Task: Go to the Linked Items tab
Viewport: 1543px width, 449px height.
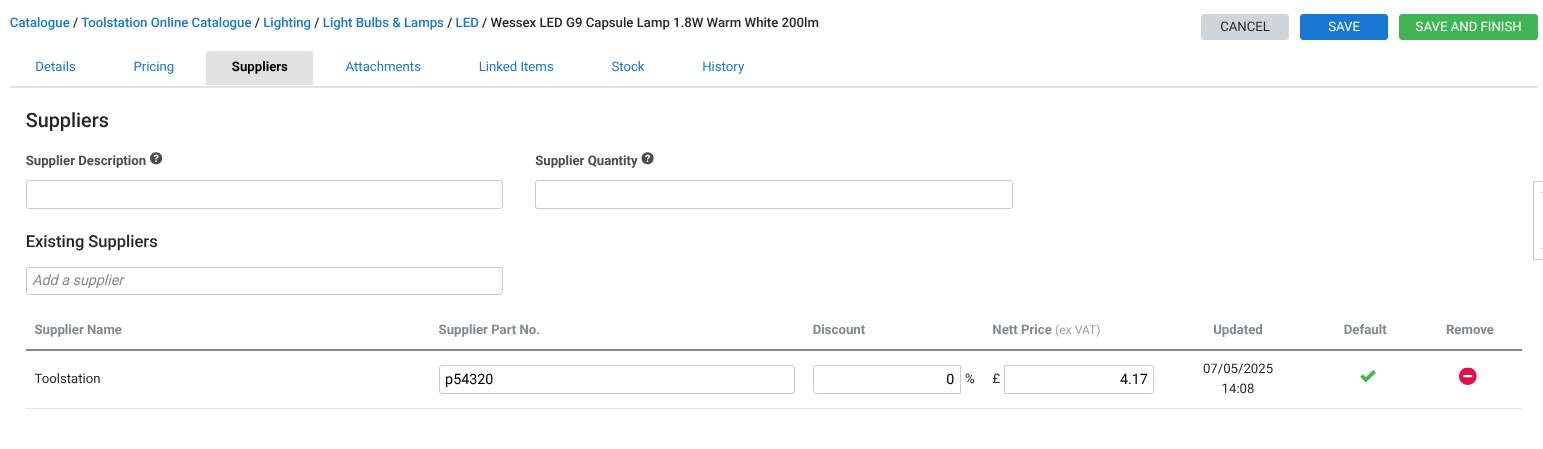Action: pyautogui.click(x=516, y=67)
